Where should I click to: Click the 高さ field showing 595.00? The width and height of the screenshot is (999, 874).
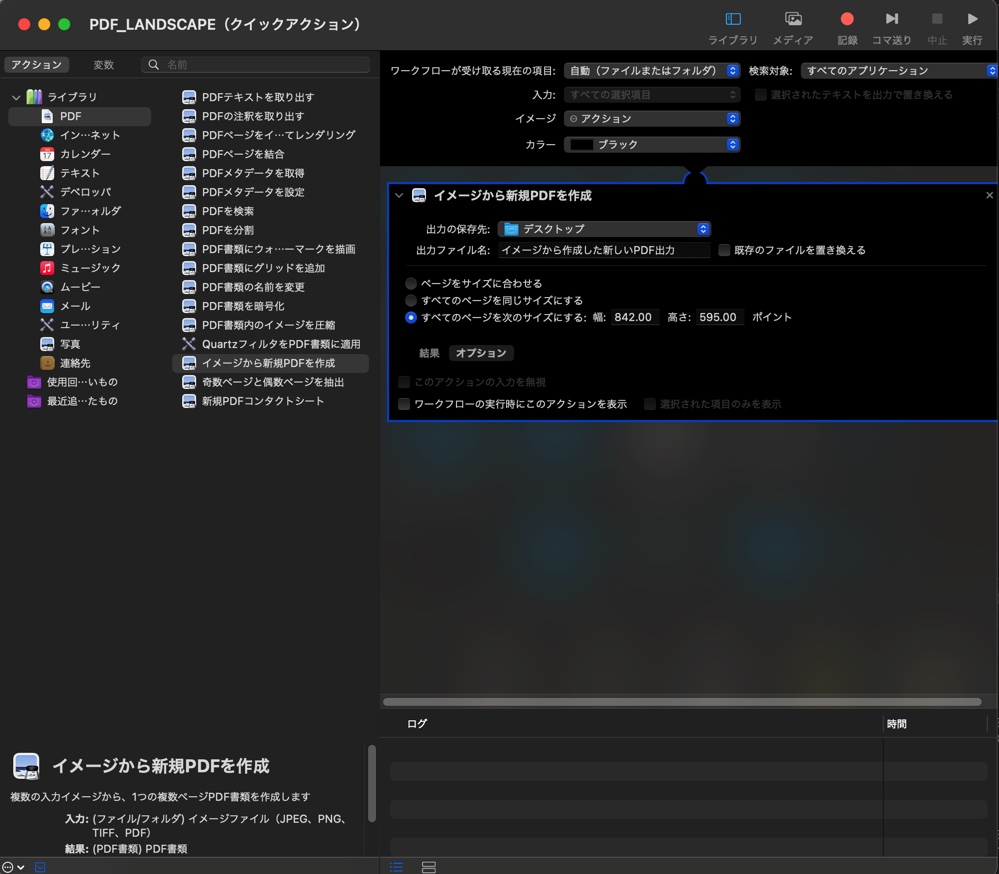[x=719, y=317]
